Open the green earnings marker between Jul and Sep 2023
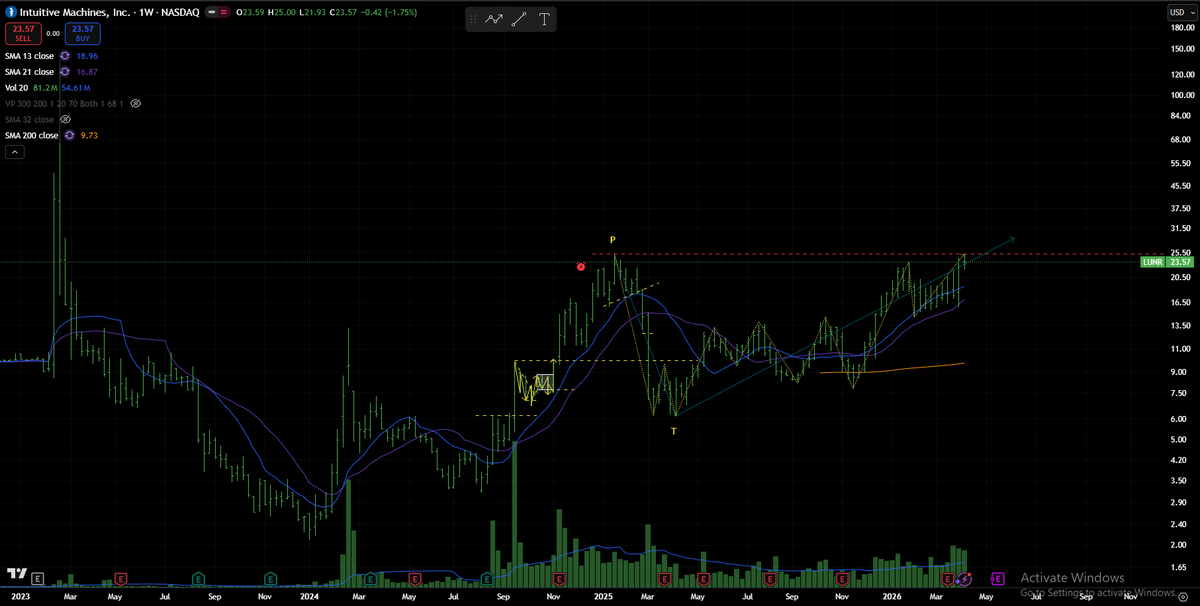The image size is (1200, 606). pos(198,578)
